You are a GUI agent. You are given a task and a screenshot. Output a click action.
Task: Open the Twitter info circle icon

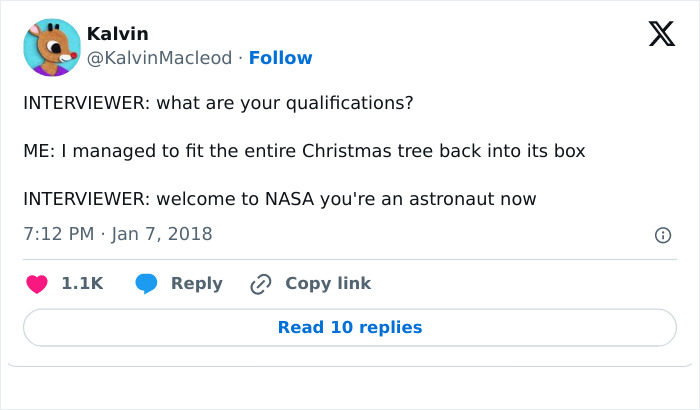click(662, 235)
